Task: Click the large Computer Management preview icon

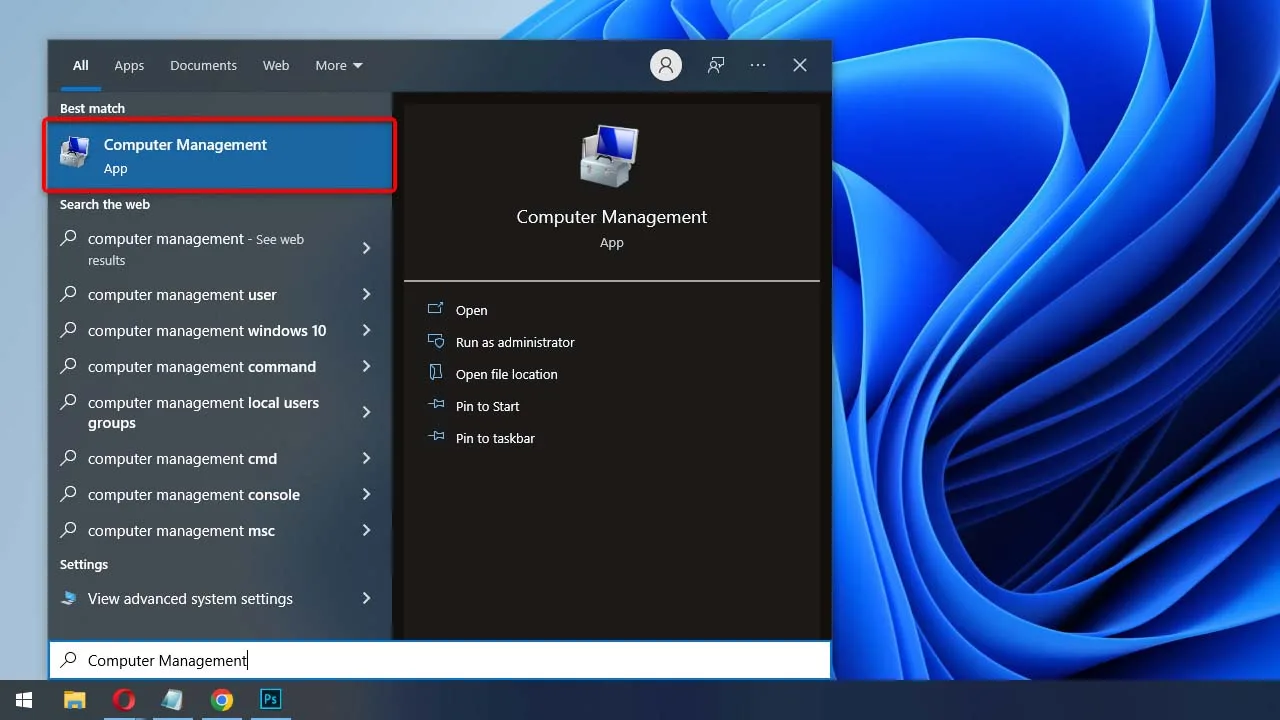Action: [x=611, y=156]
